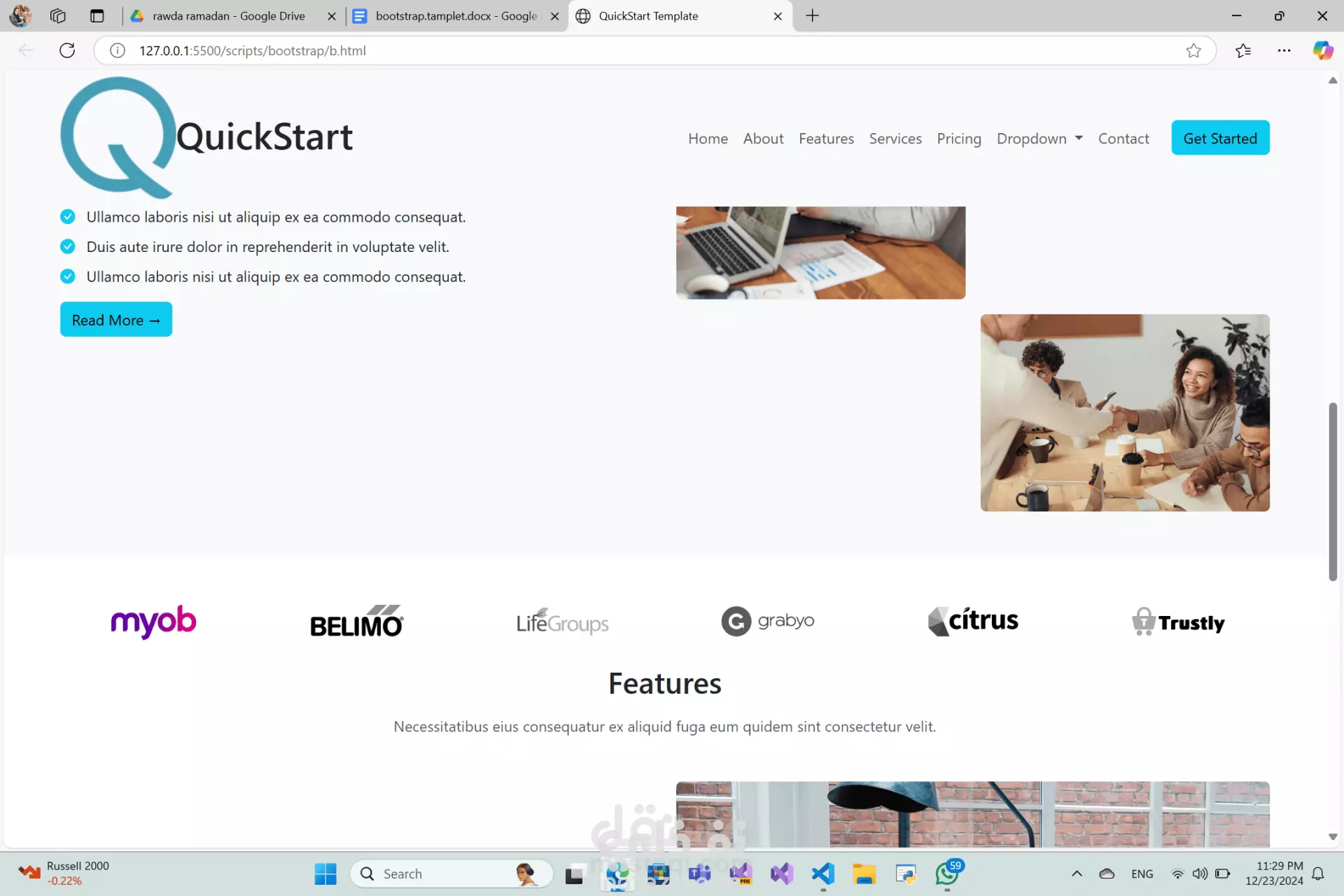Open a new browser tab

[x=812, y=15]
